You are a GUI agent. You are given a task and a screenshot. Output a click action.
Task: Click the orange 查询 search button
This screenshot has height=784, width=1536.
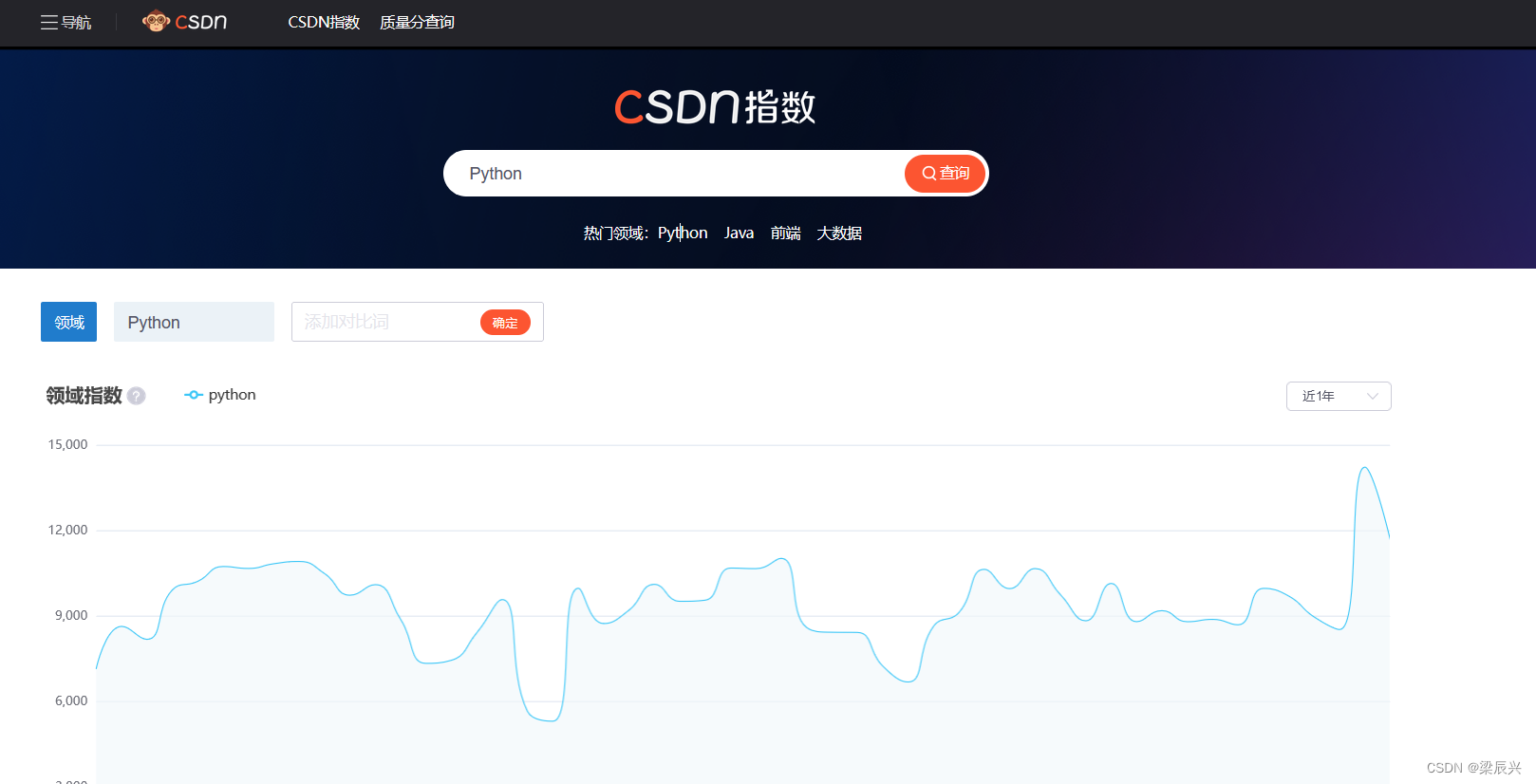click(945, 174)
